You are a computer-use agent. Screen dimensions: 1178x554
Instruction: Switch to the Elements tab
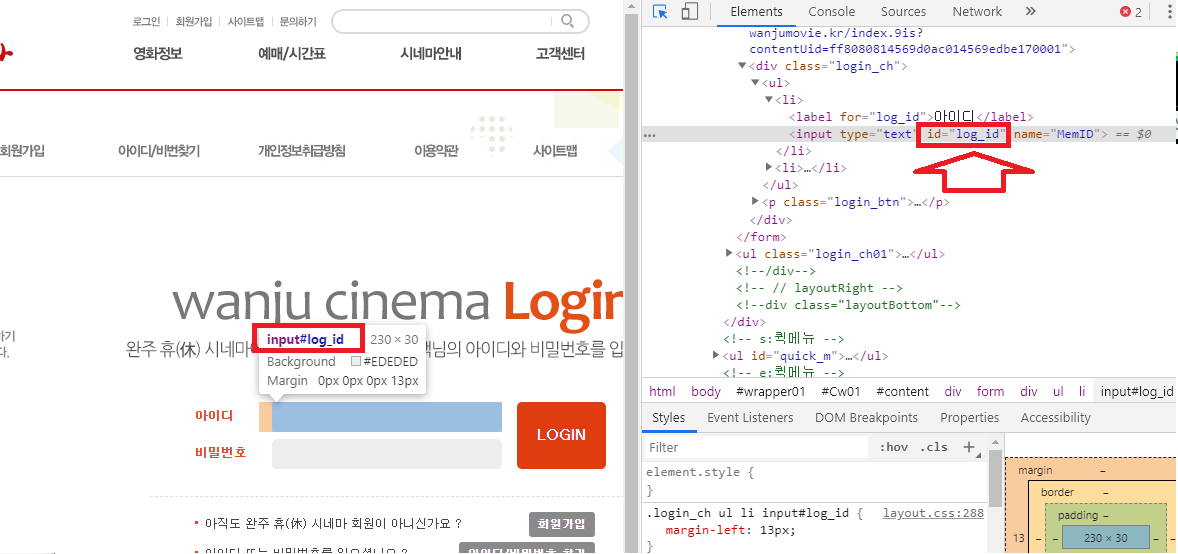pos(756,11)
